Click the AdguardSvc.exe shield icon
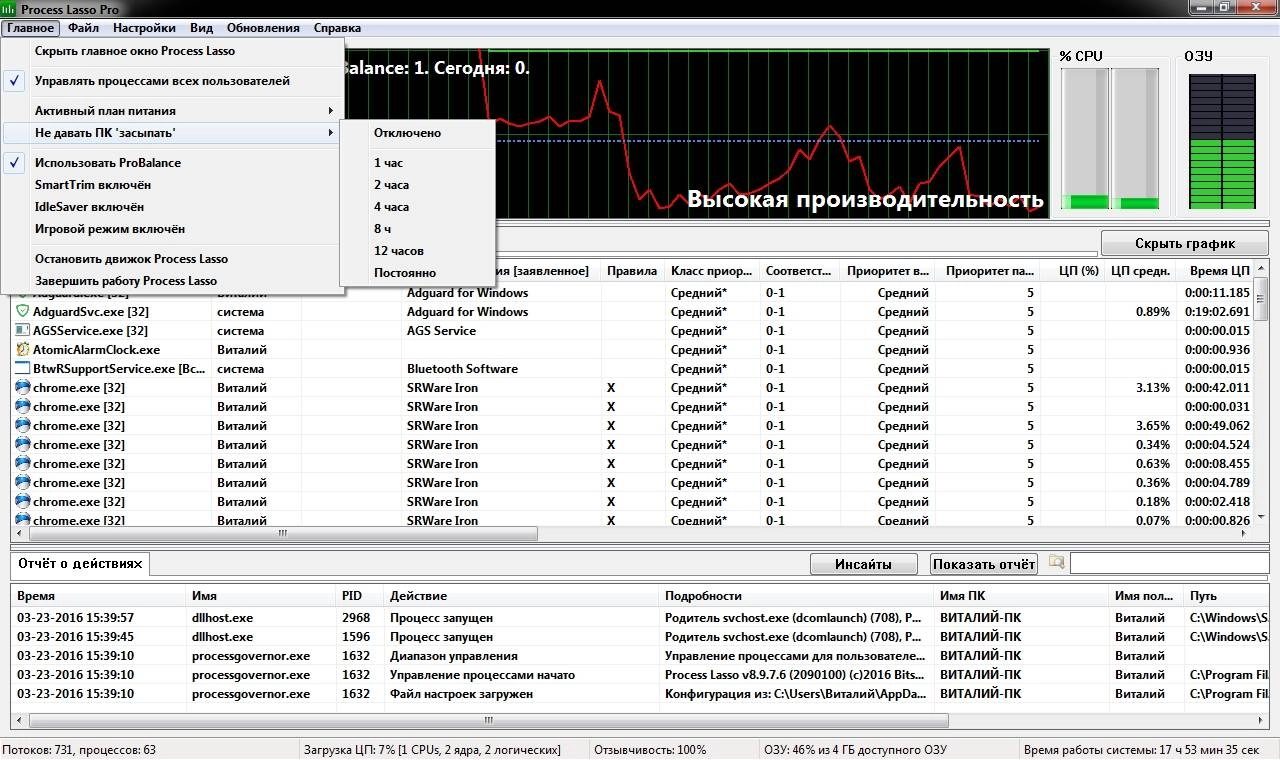 (23, 312)
